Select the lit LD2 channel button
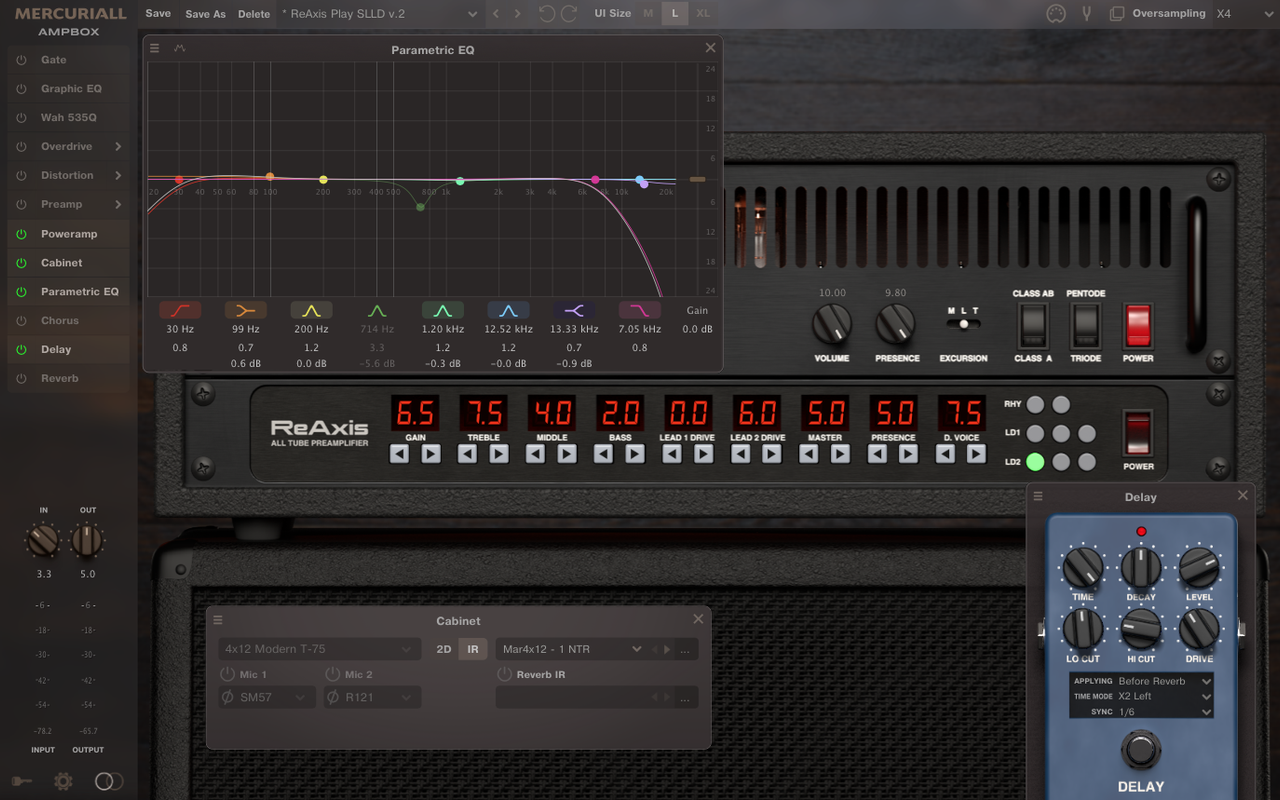 point(1035,462)
